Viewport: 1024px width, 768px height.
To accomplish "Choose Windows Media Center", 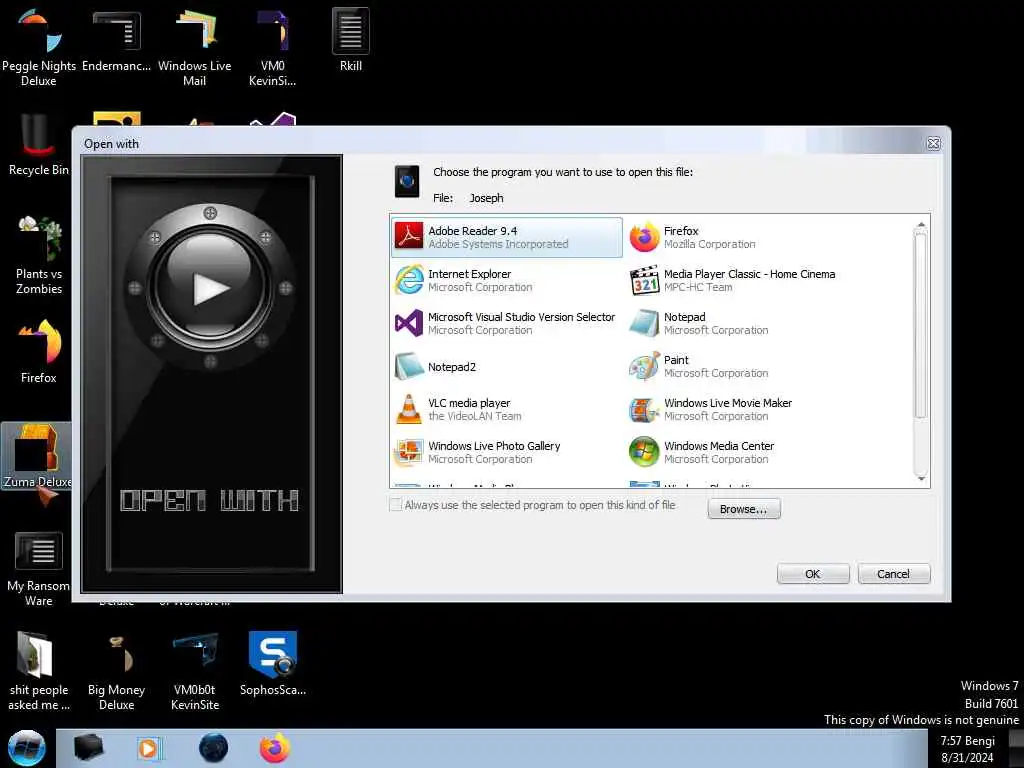I will pyautogui.click(x=743, y=452).
